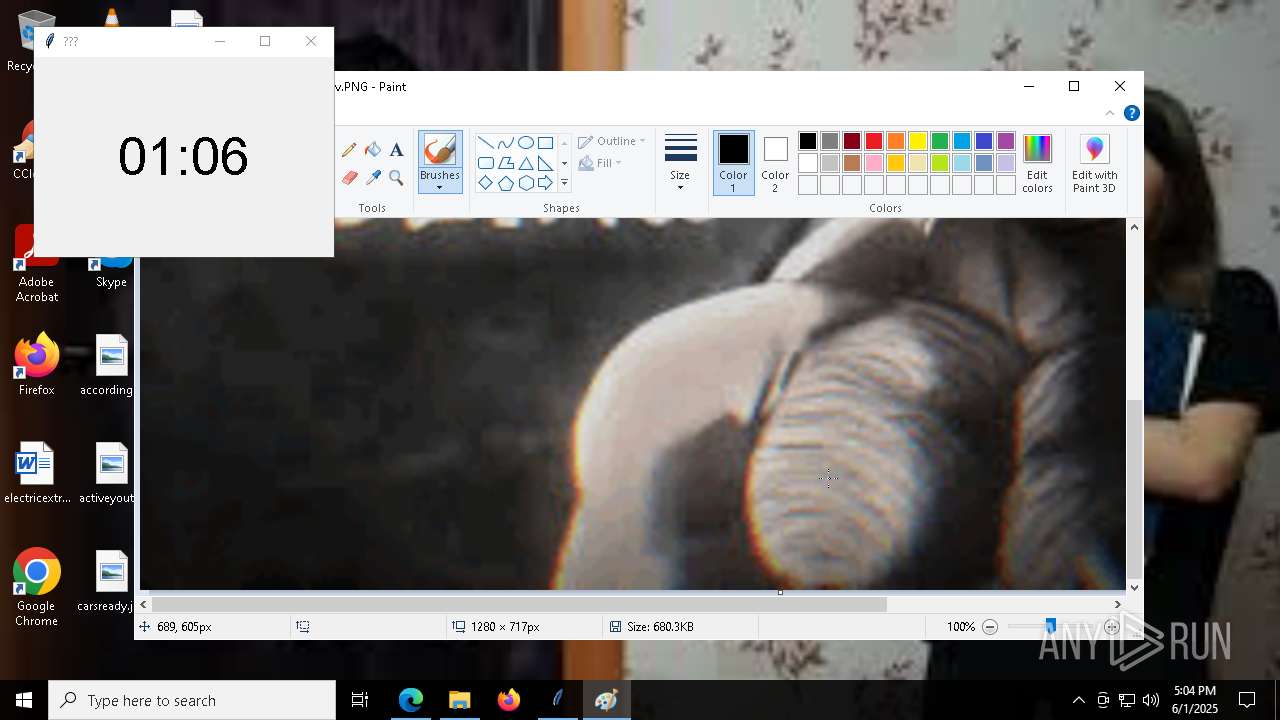Choose the Right arrow shape
The width and height of the screenshot is (1280, 720).
point(545,183)
